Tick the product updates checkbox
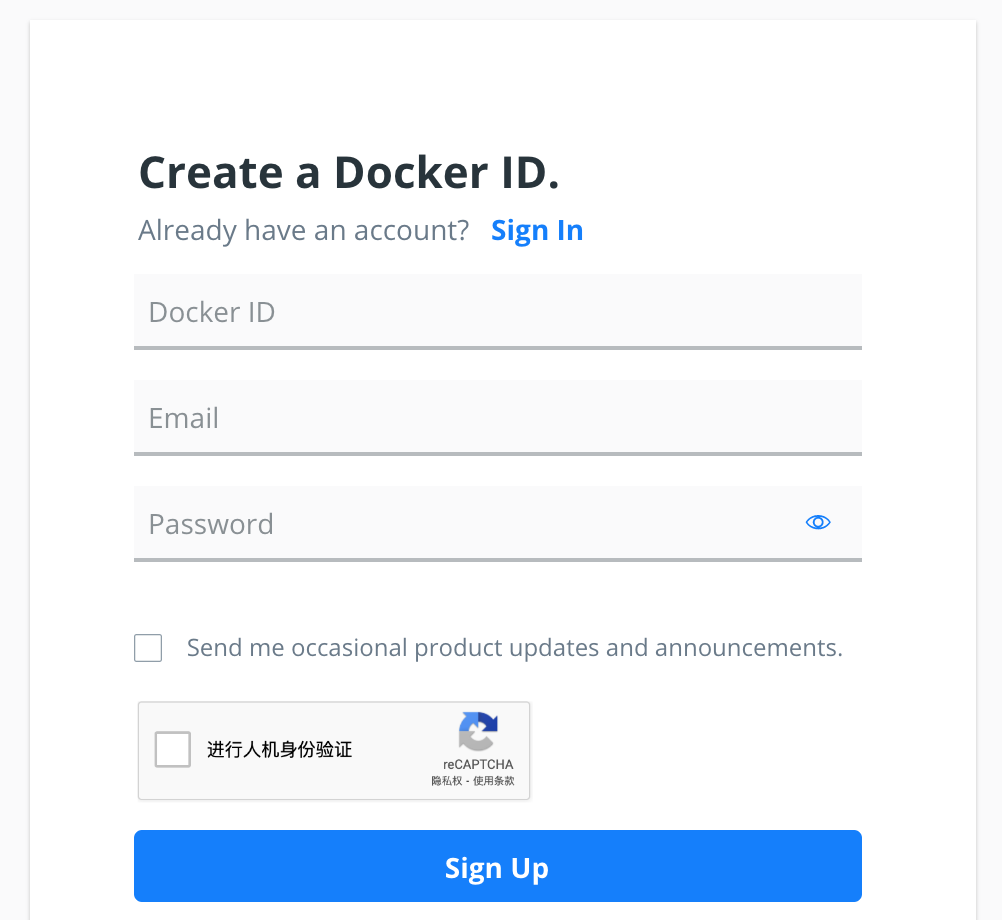1002x920 pixels. point(148,648)
